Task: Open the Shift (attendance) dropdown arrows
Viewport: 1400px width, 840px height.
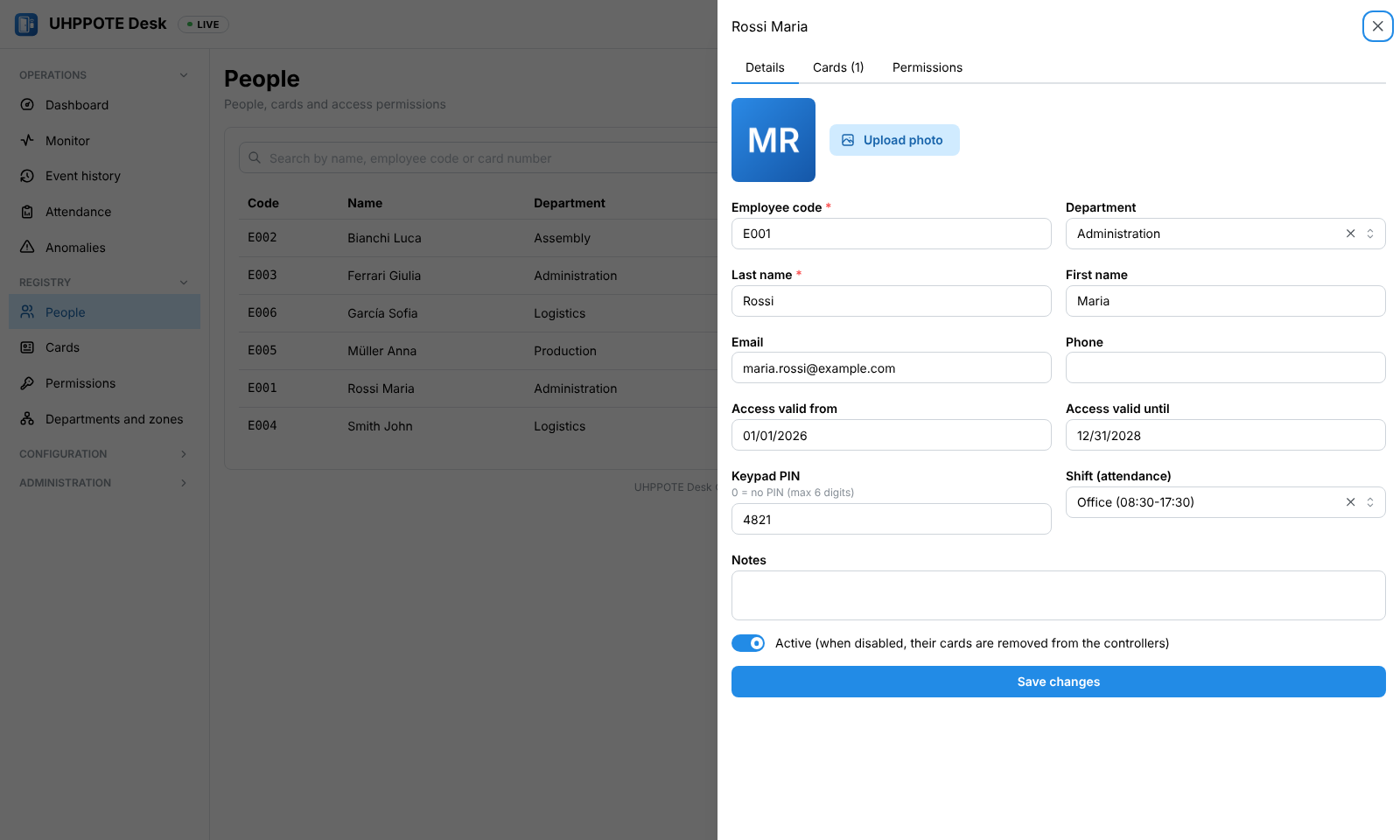Action: 1370,502
